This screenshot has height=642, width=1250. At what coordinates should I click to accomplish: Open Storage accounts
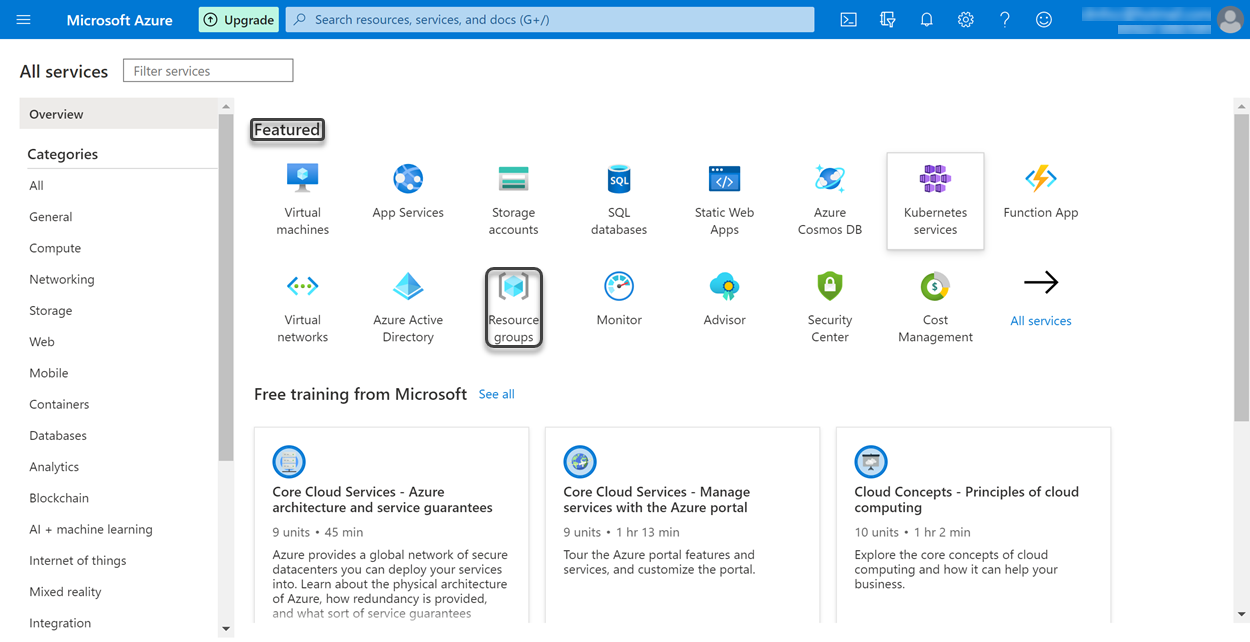tap(514, 200)
